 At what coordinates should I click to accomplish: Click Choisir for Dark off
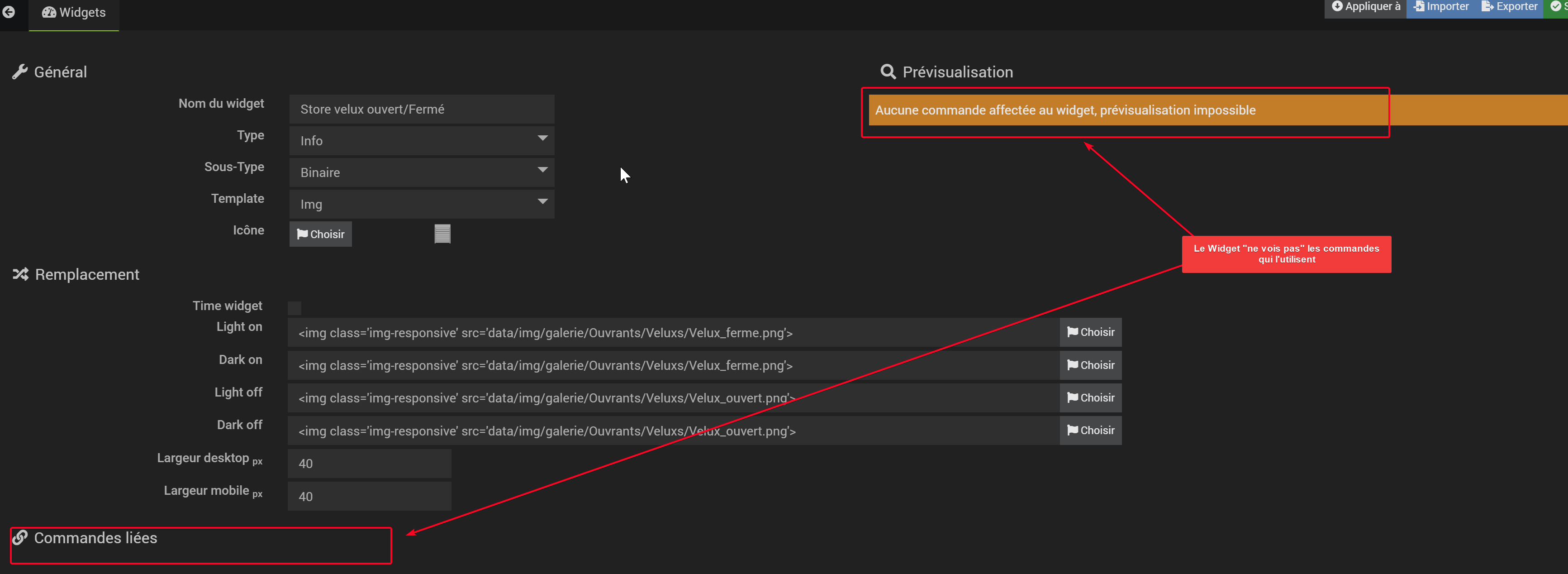point(1090,430)
